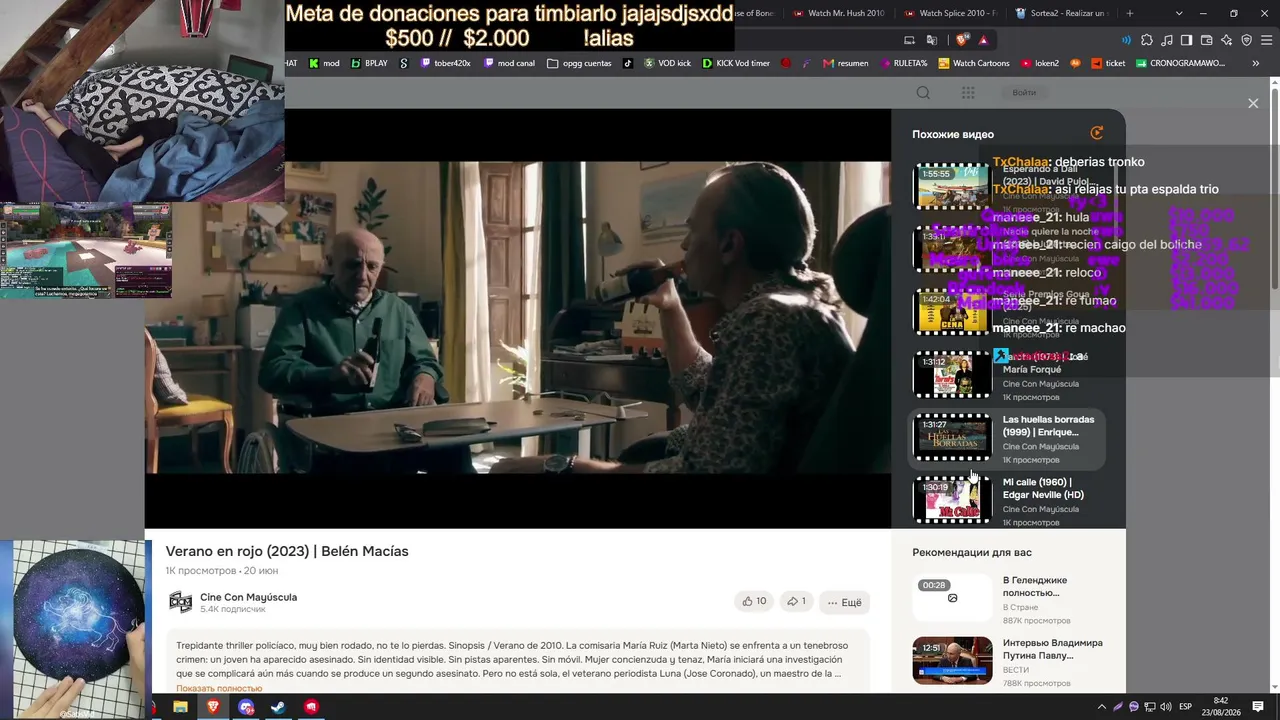1280x720 pixels.
Task: Toggle the browser sidebar panel icon
Action: point(1187,40)
